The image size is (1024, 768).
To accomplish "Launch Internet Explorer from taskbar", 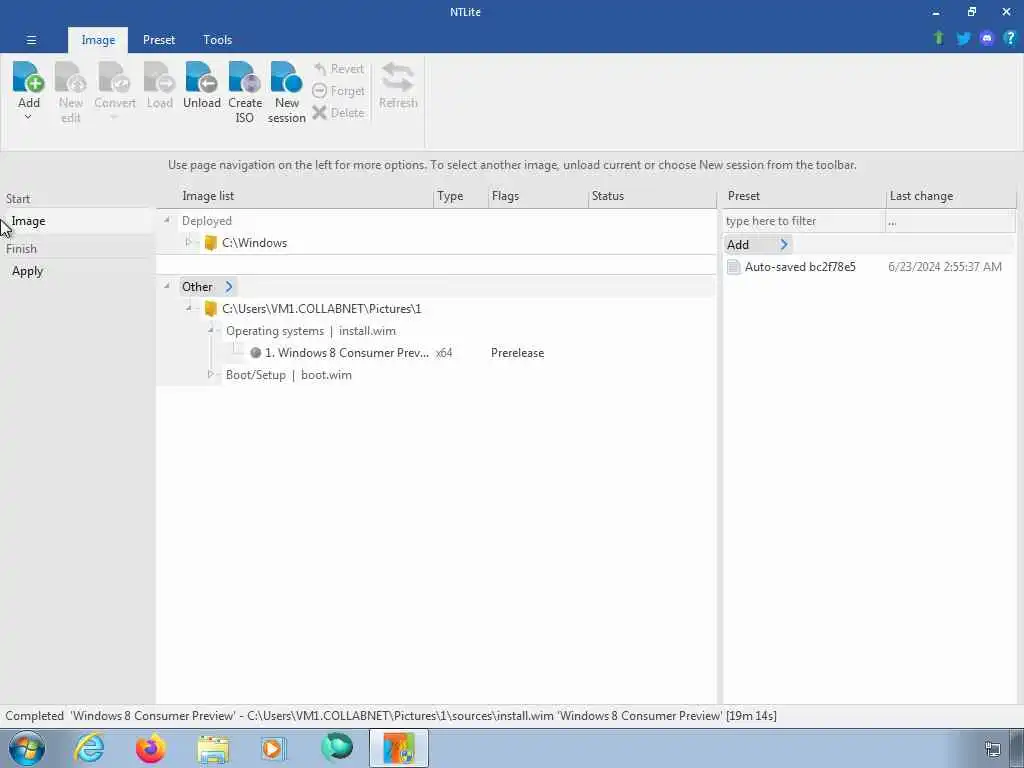I will coord(89,748).
